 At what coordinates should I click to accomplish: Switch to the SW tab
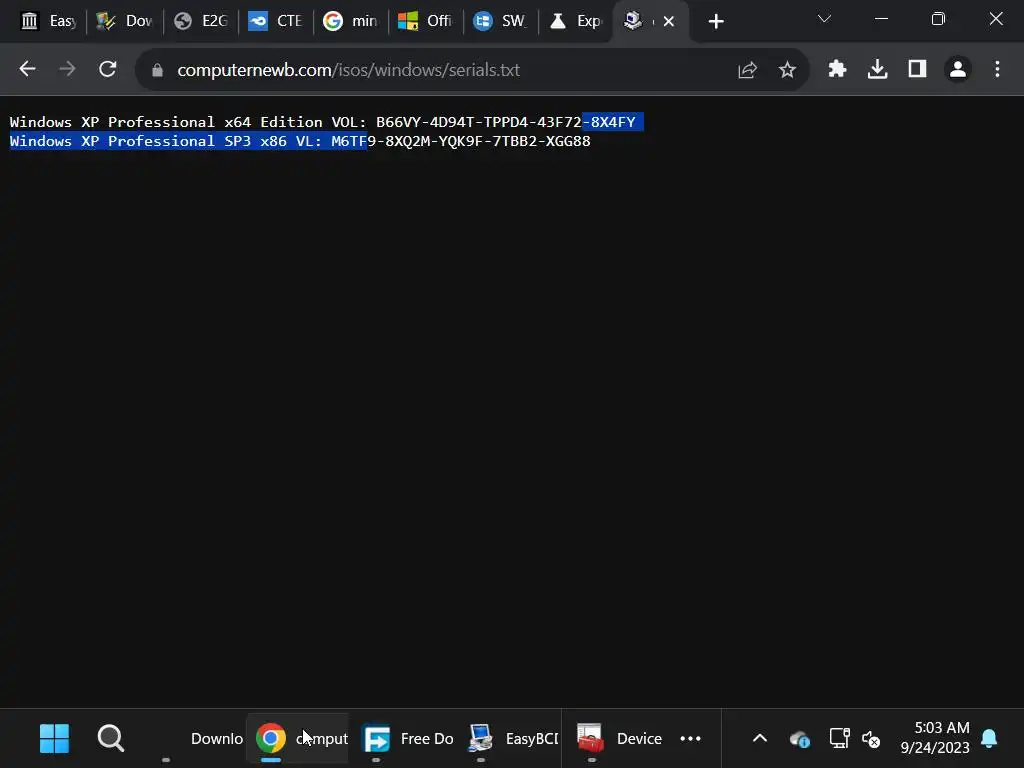pyautogui.click(x=500, y=22)
